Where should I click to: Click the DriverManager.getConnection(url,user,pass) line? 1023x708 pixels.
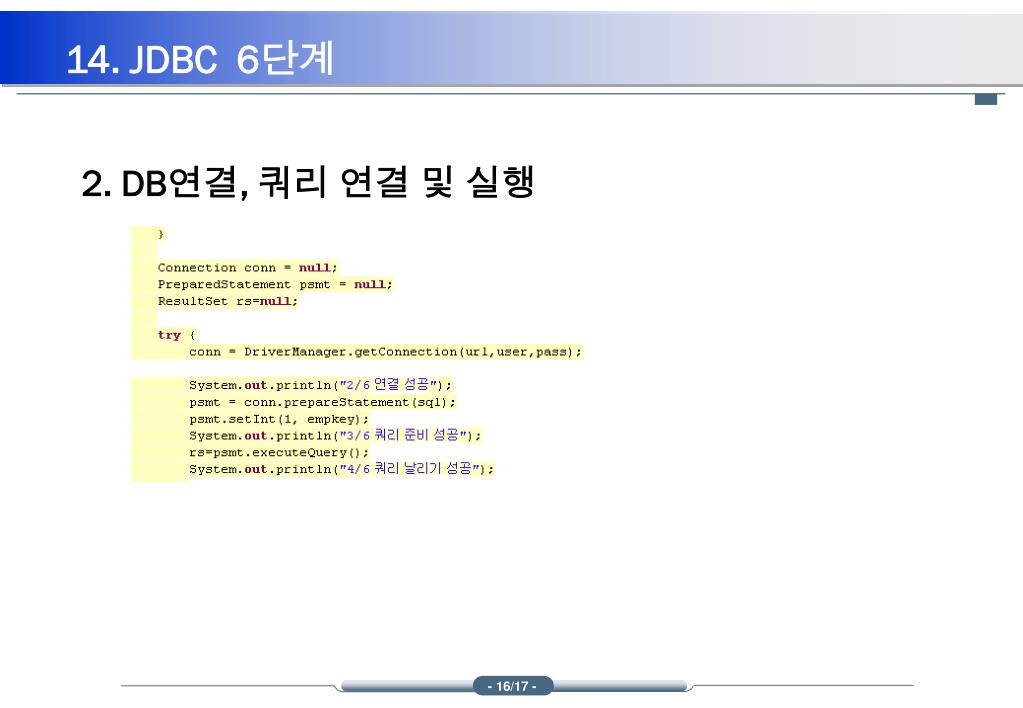pos(385,352)
